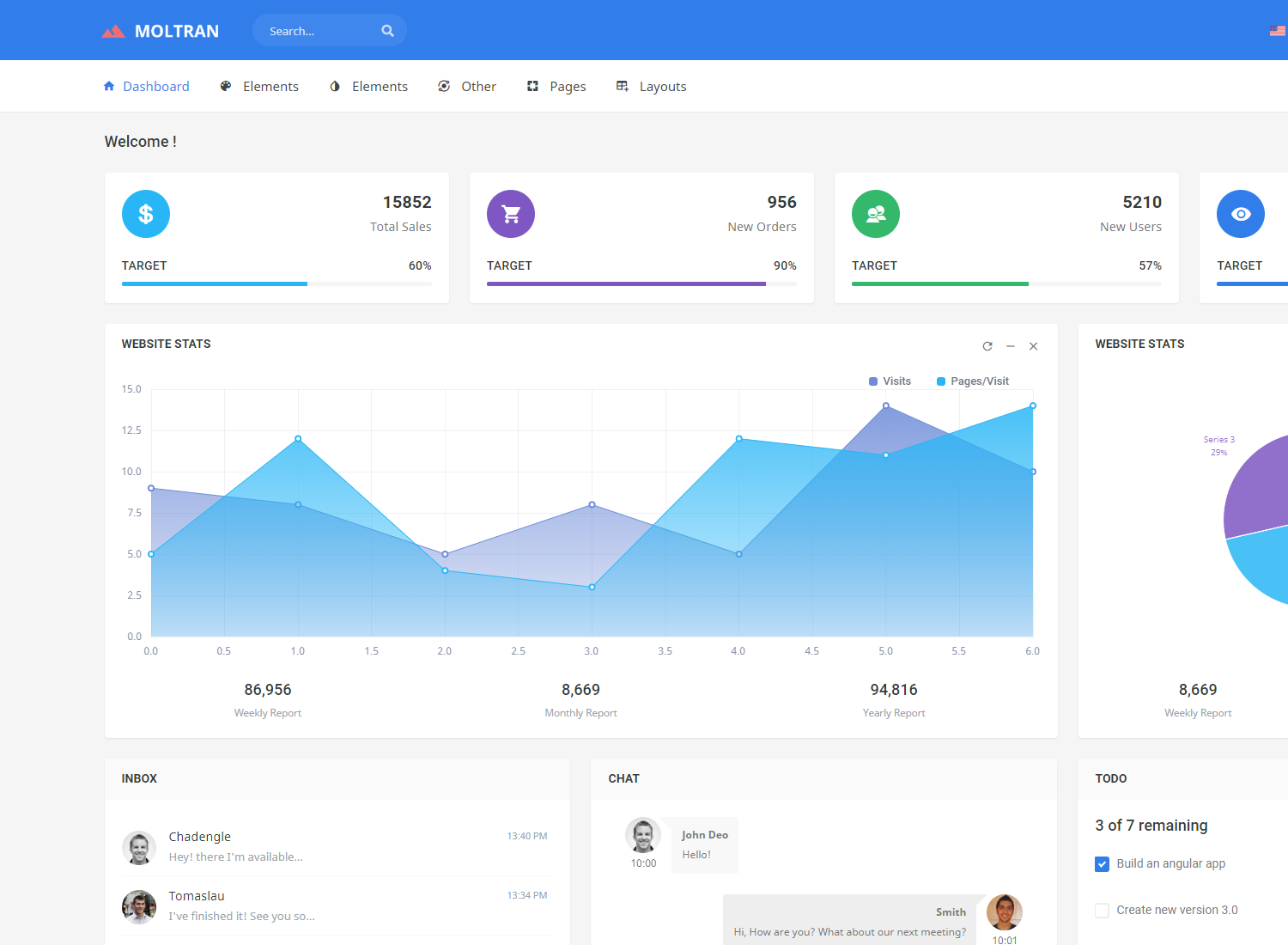Open the US flag language selector

click(x=1278, y=31)
